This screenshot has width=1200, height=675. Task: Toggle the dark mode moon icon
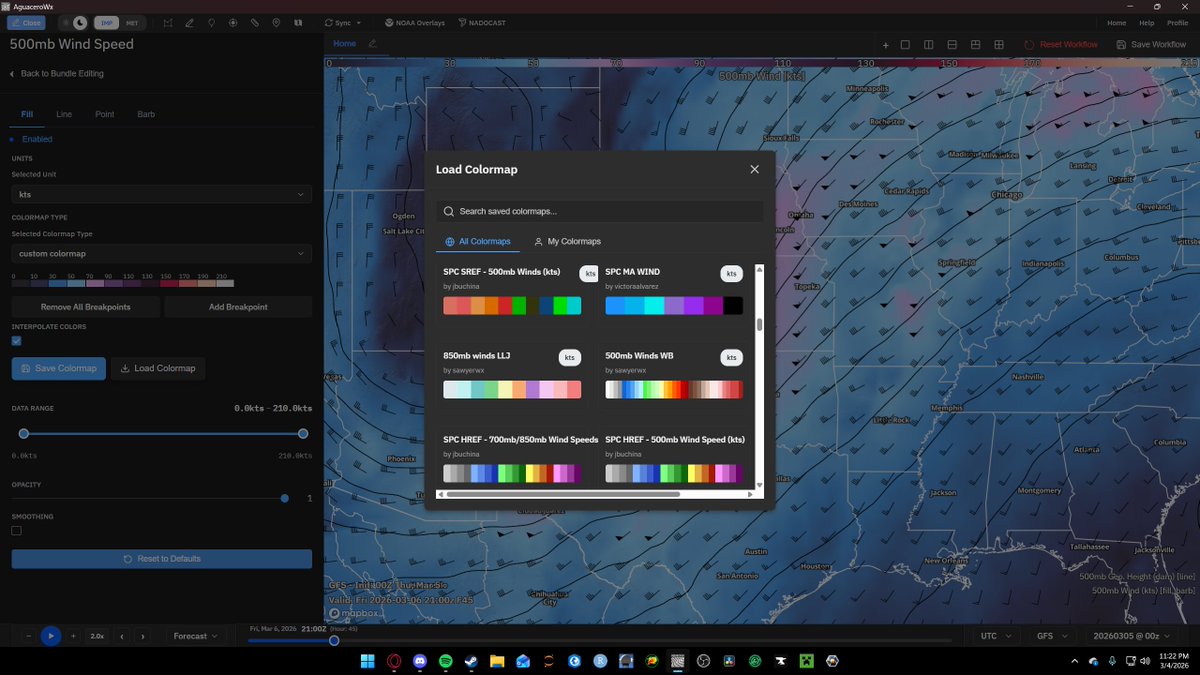(x=80, y=22)
